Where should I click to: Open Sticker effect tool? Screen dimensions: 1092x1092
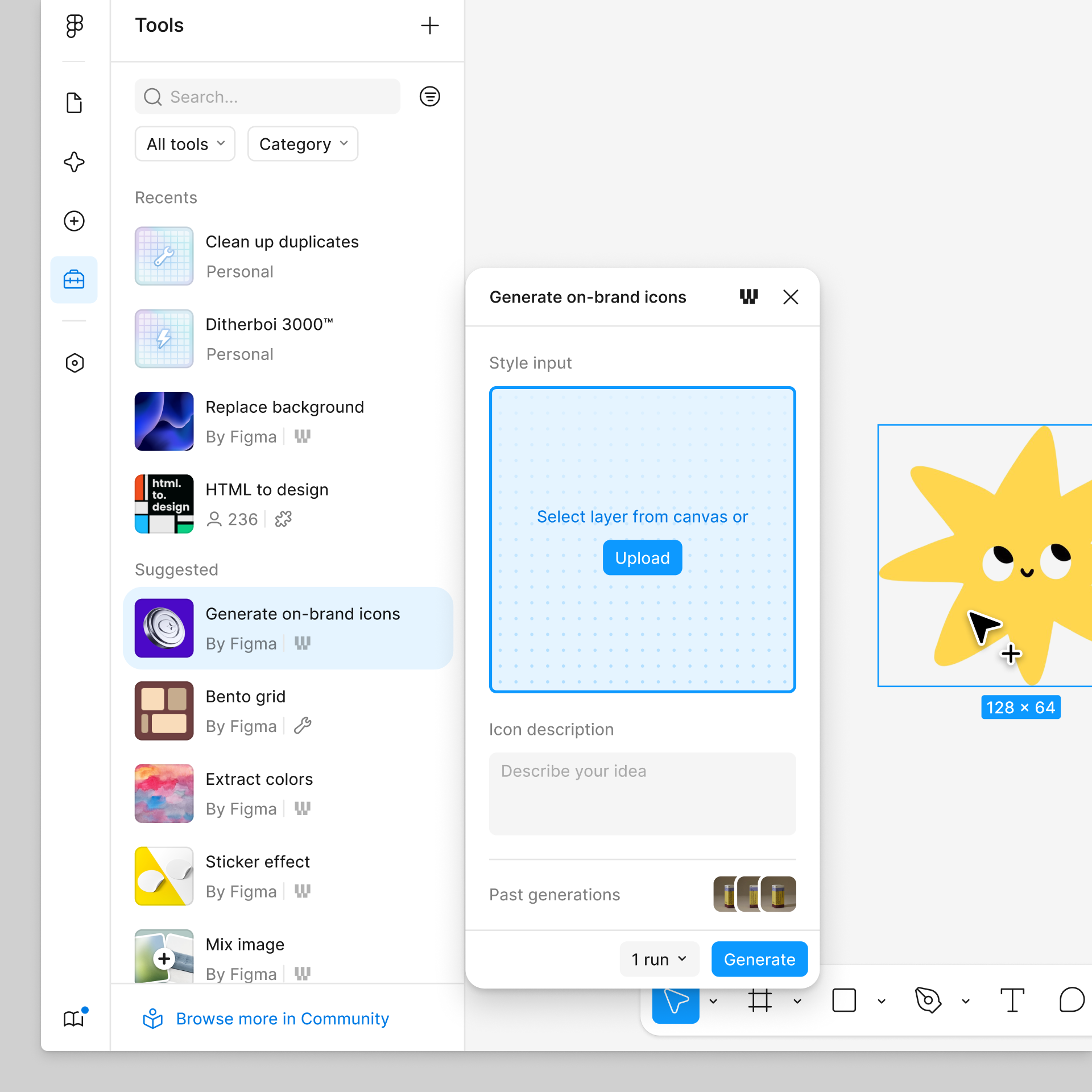pos(288,876)
